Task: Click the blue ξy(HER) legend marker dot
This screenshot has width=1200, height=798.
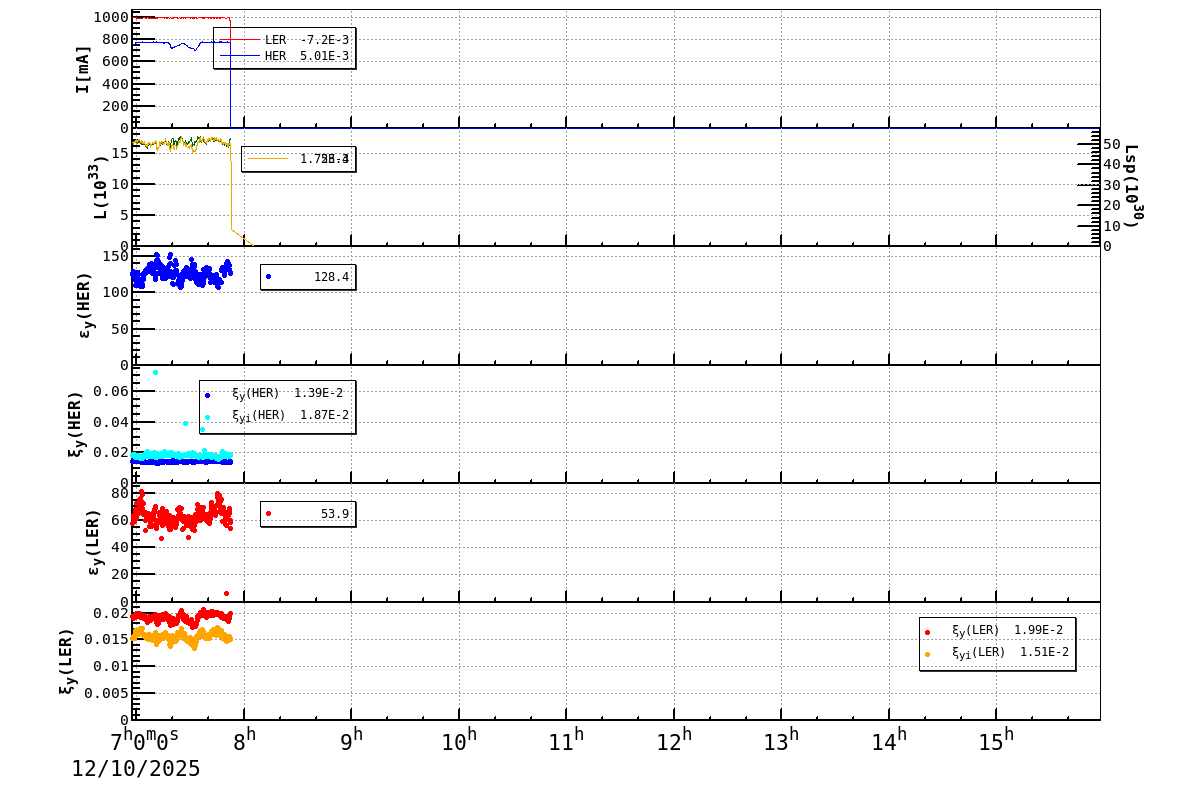Action: (207, 395)
